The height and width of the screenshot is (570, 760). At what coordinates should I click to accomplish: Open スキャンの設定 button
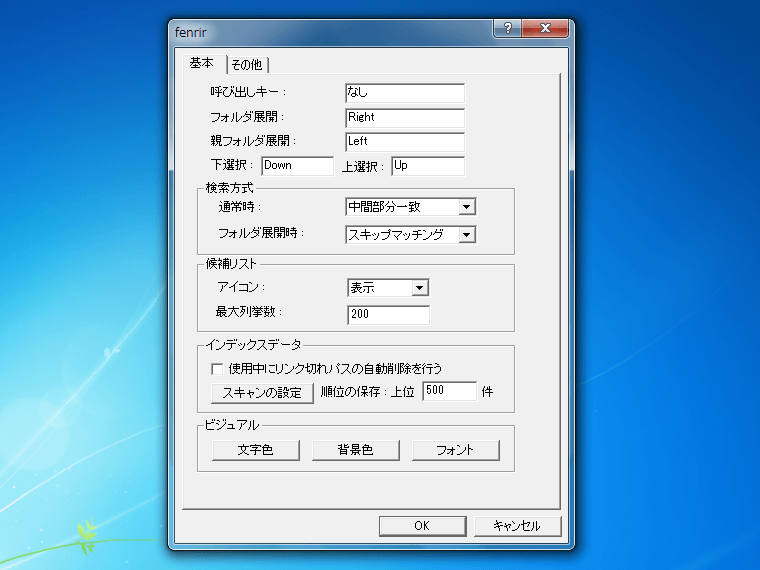(262, 393)
